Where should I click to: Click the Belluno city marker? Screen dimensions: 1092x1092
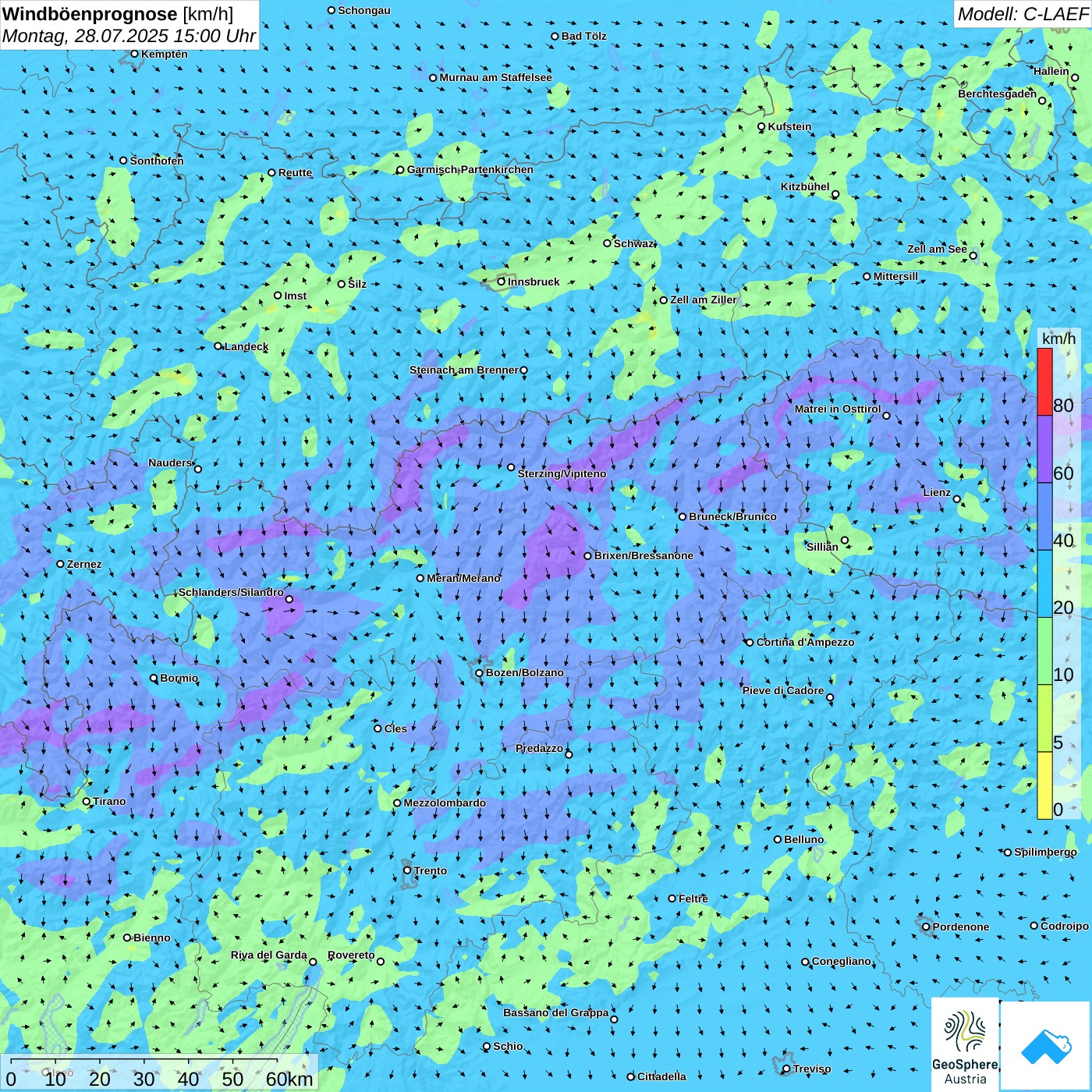[x=778, y=839]
